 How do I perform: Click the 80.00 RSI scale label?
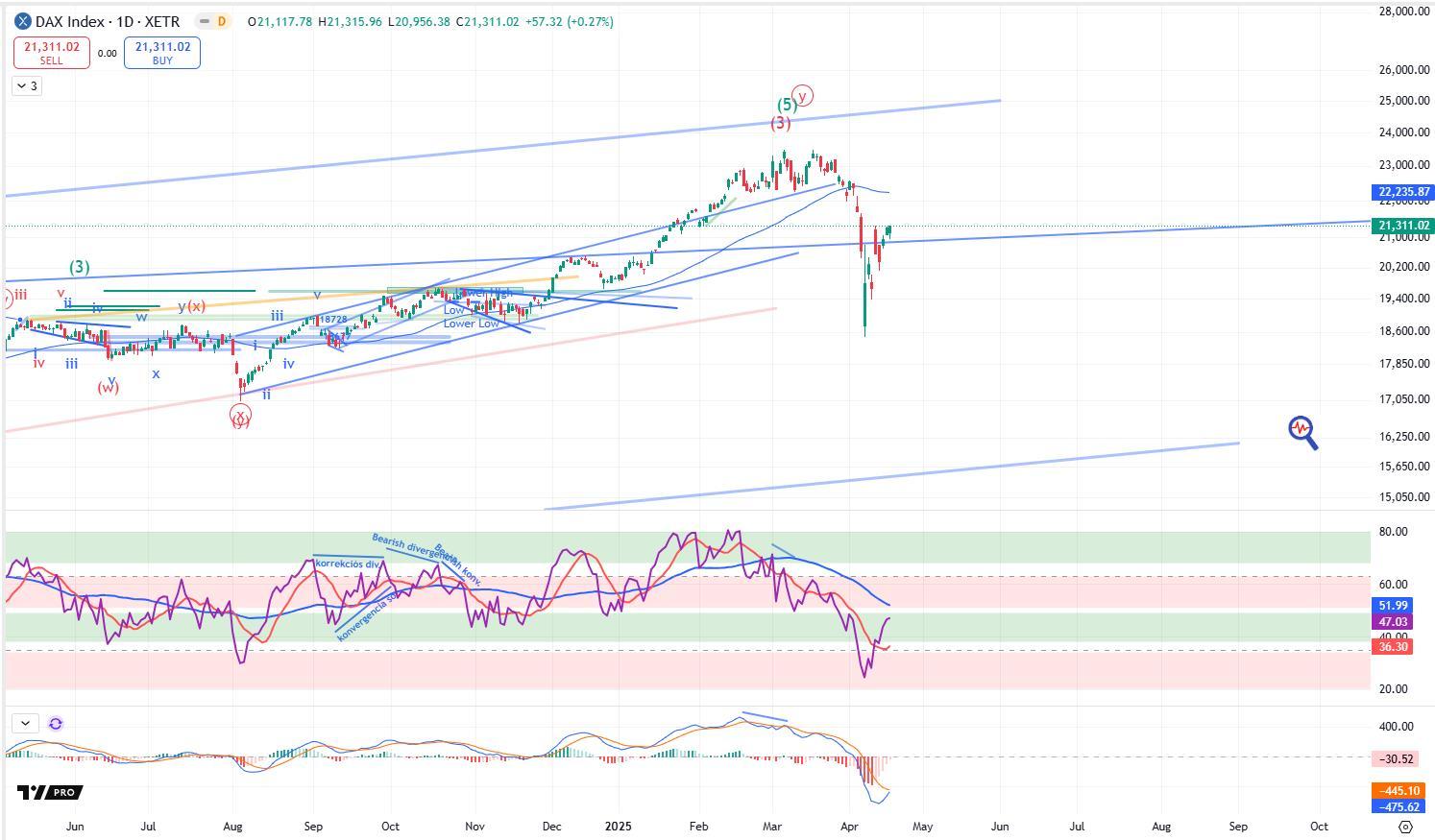pos(1393,532)
